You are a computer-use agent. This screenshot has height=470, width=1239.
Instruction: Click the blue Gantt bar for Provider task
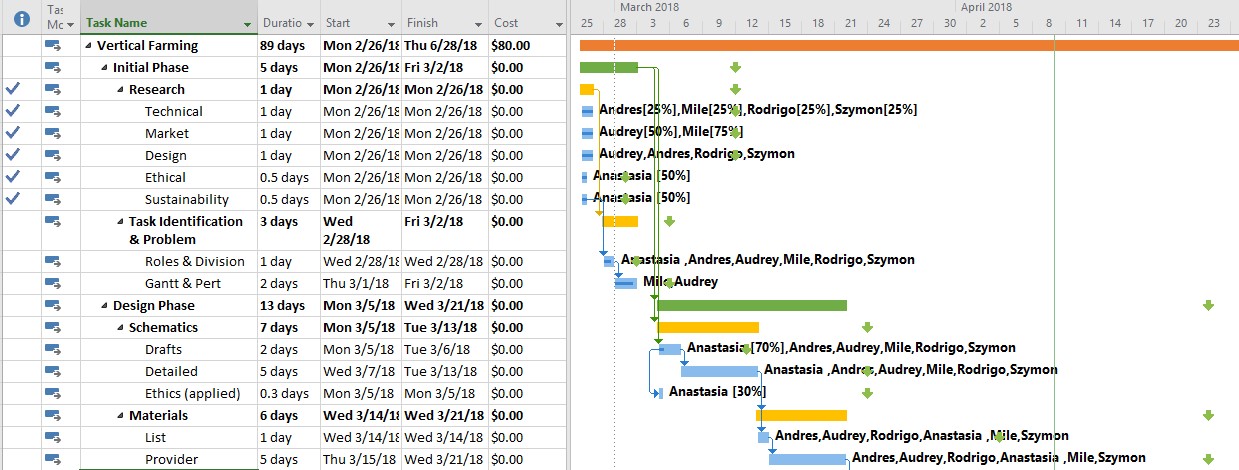807,459
